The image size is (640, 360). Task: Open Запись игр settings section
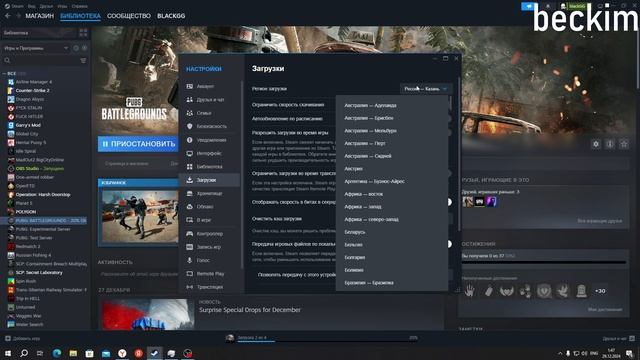(x=209, y=247)
